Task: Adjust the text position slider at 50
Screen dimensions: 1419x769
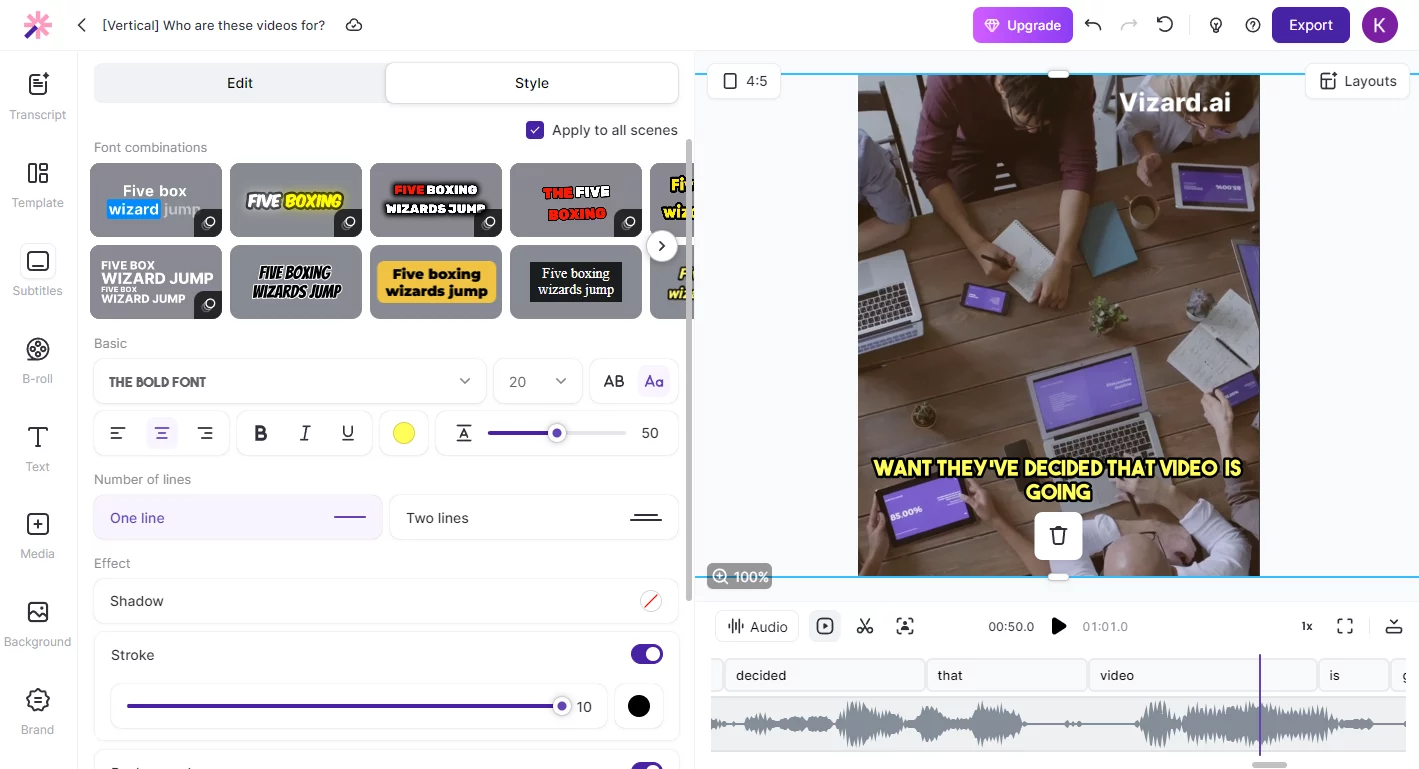Action: pyautogui.click(x=557, y=433)
